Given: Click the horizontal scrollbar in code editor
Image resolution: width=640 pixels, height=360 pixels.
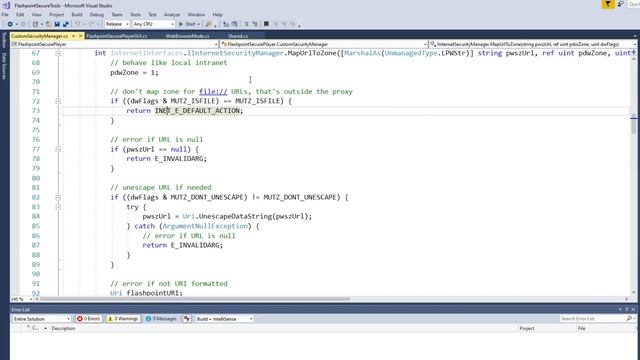Looking at the screenshot, I should click(195, 299).
